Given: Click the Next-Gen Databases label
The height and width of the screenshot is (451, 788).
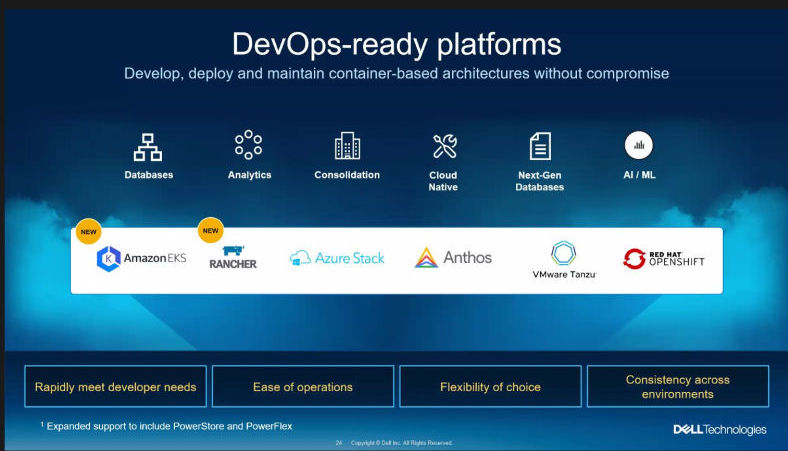Looking at the screenshot, I should click(540, 181).
